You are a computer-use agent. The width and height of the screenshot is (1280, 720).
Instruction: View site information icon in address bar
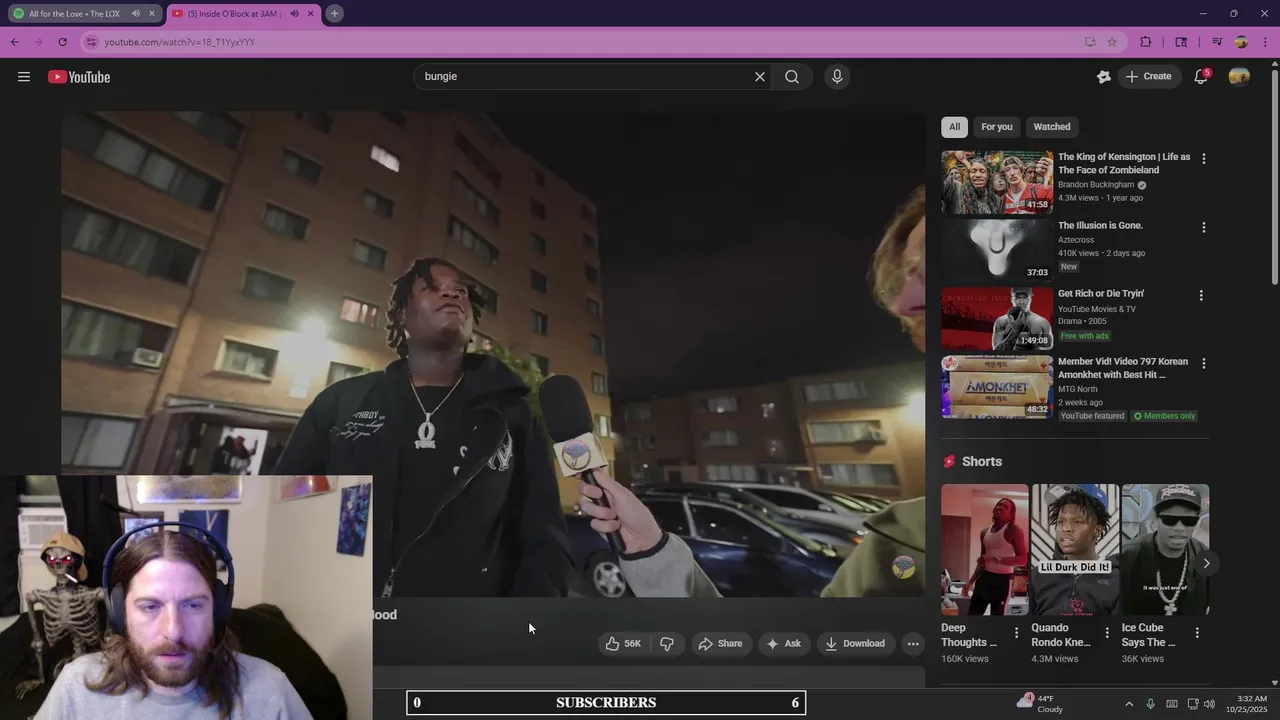click(x=91, y=42)
